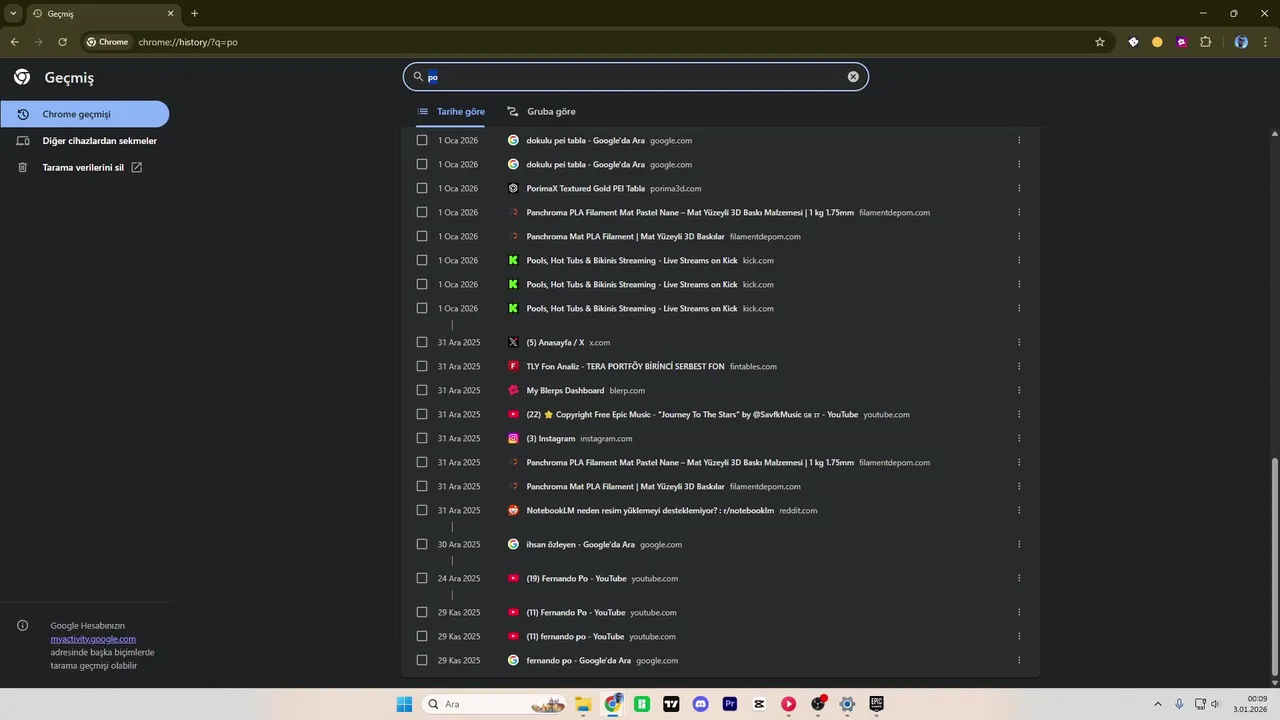Reload the history page
This screenshot has height=720, width=1280.
click(62, 42)
